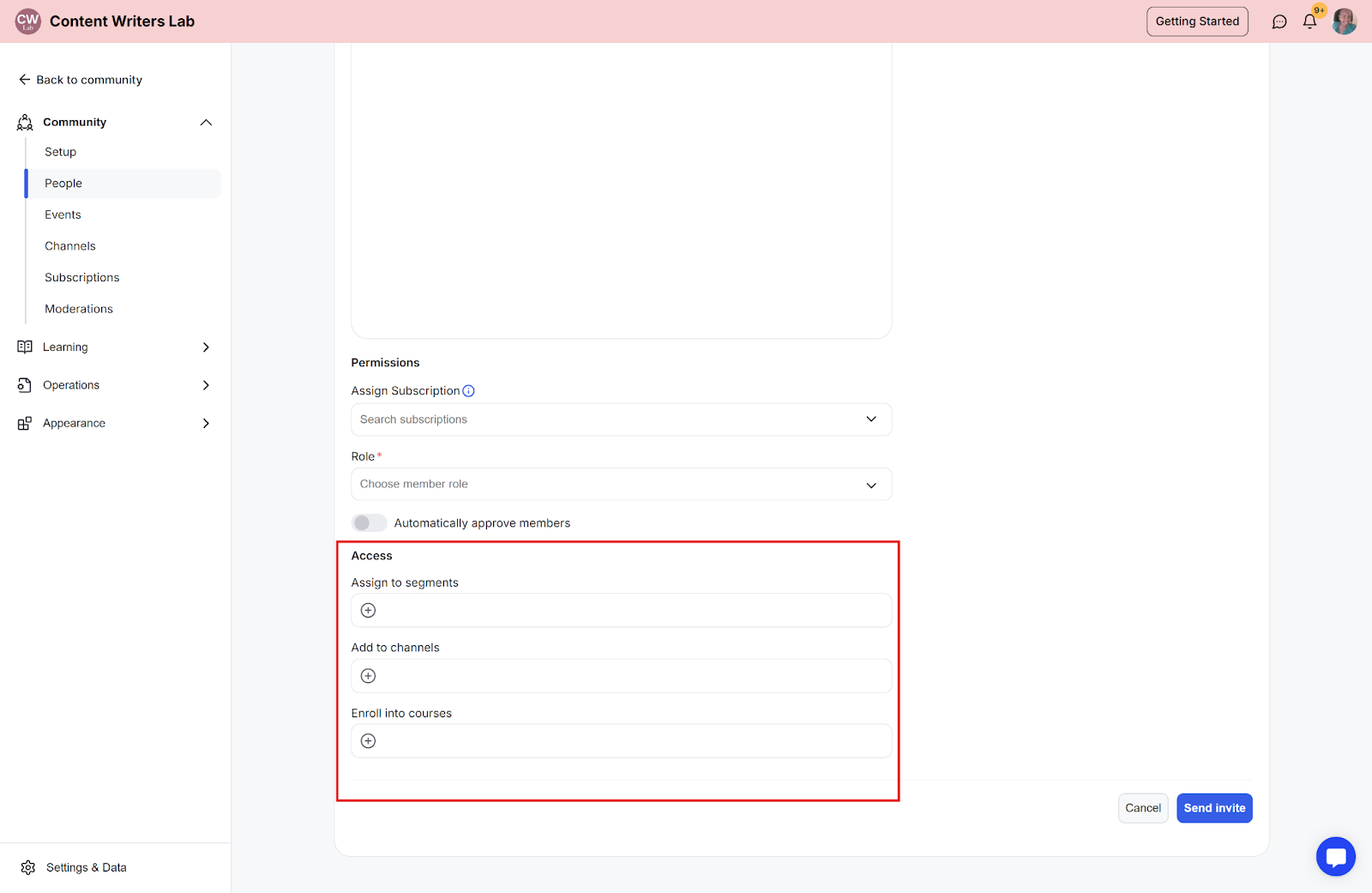Click the "Access" heading
The image size is (1372, 893).
coord(371,556)
